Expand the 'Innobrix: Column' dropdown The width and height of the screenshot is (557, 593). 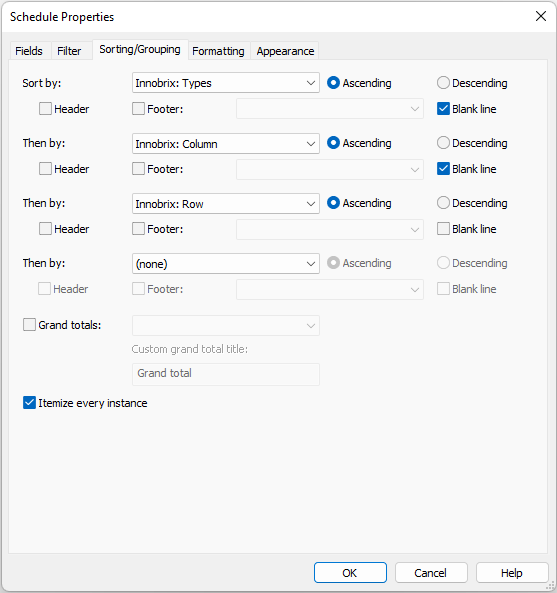click(x=226, y=144)
